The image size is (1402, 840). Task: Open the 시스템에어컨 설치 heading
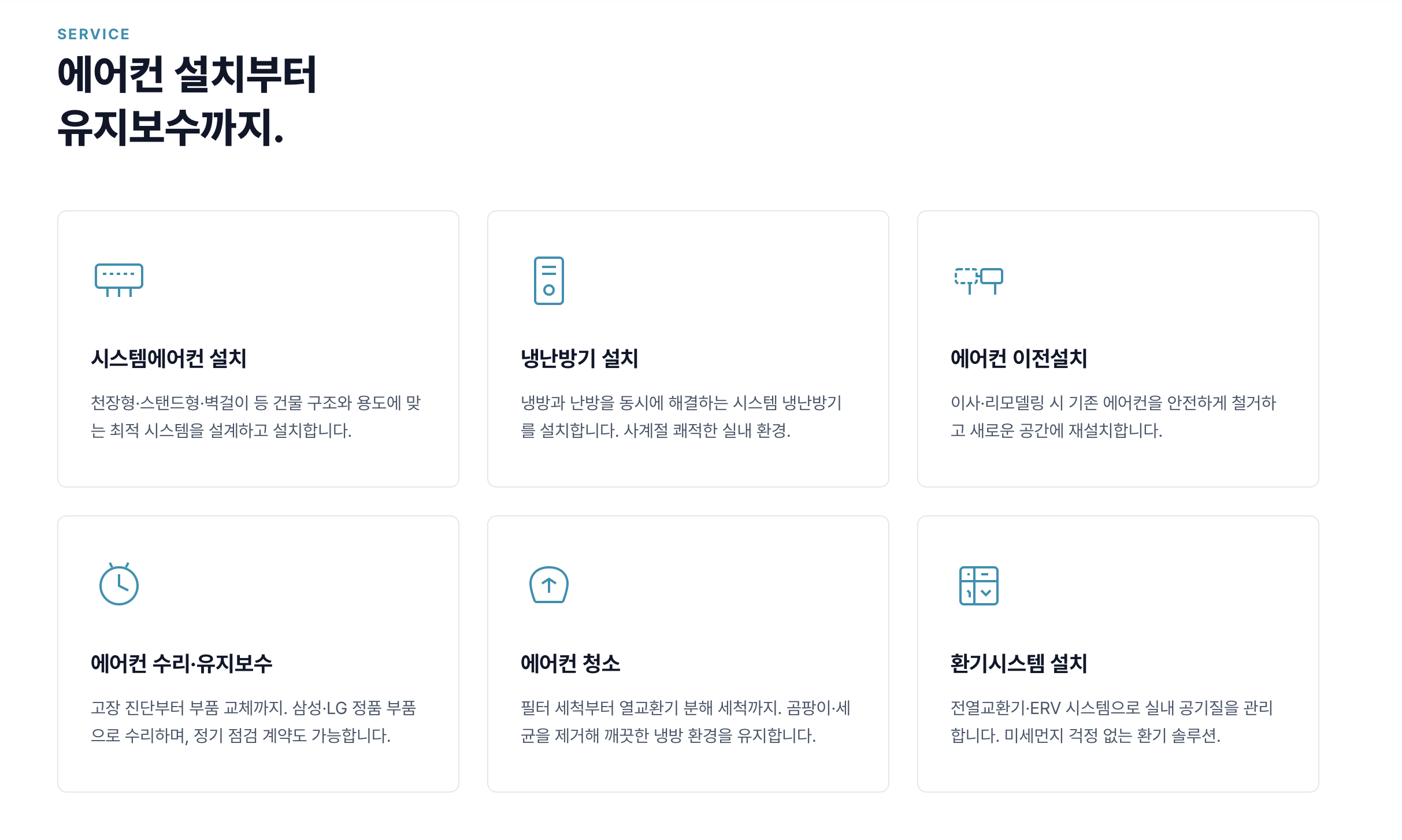coord(169,358)
